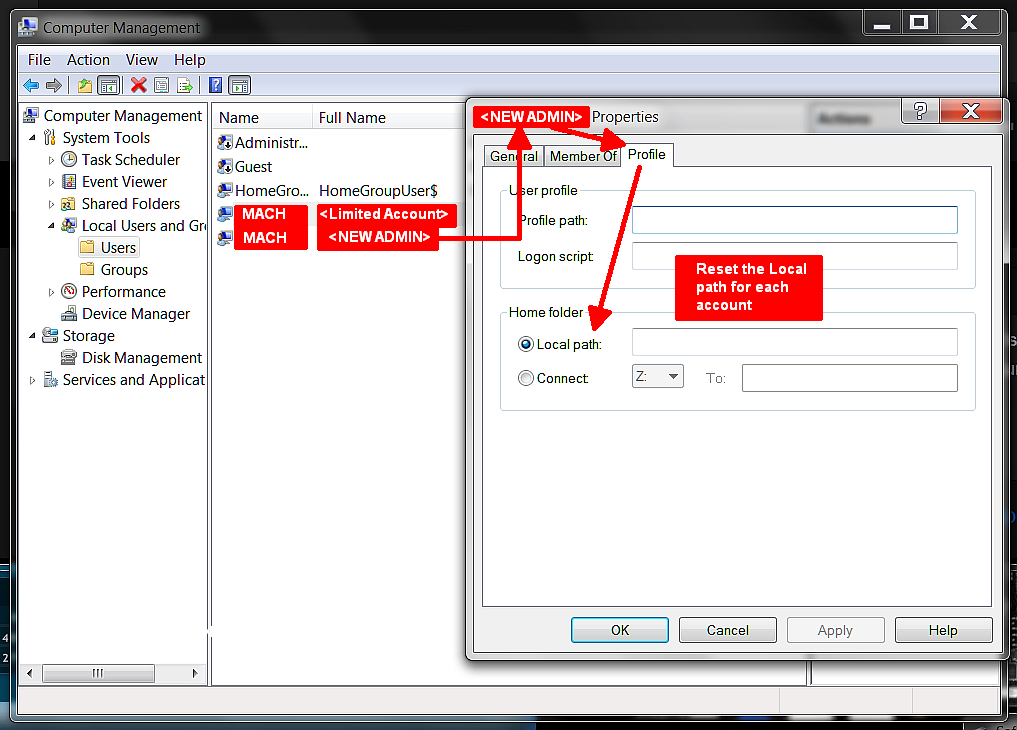Click the tree pane scroll left arrow
1017x730 pixels.
pyautogui.click(x=30, y=673)
